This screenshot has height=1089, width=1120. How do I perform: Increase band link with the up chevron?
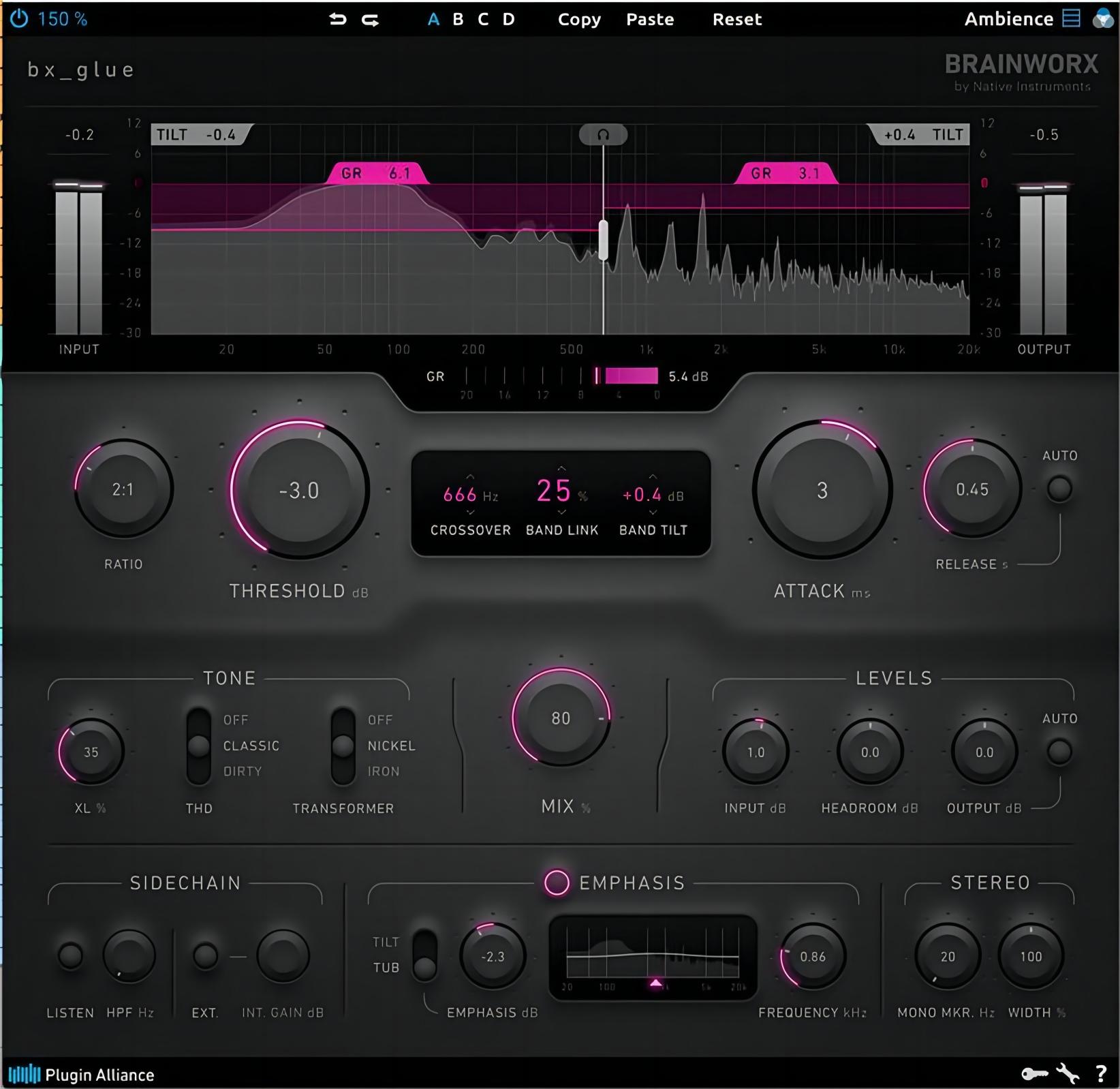coord(561,468)
